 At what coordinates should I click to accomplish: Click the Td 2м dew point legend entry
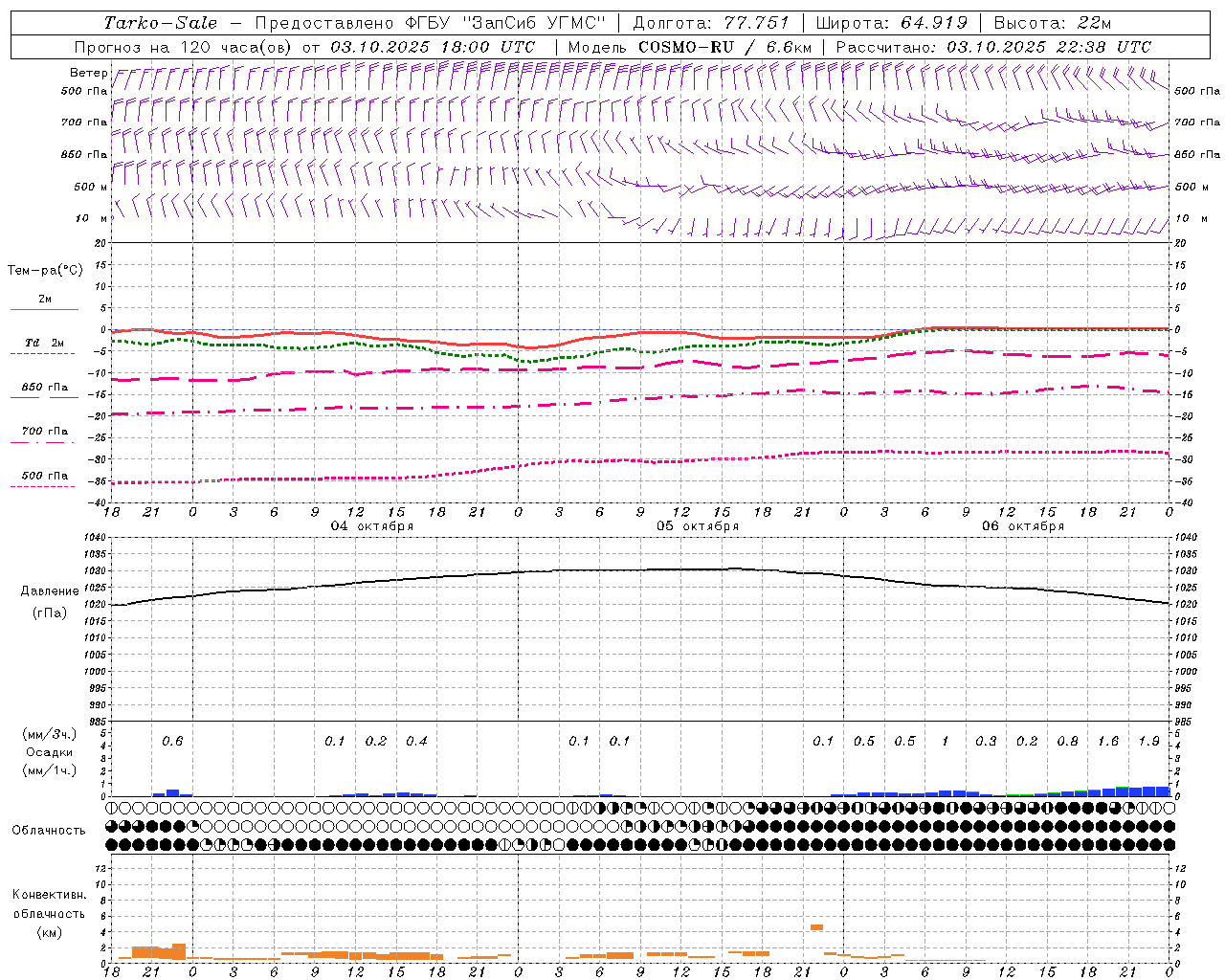click(44, 343)
